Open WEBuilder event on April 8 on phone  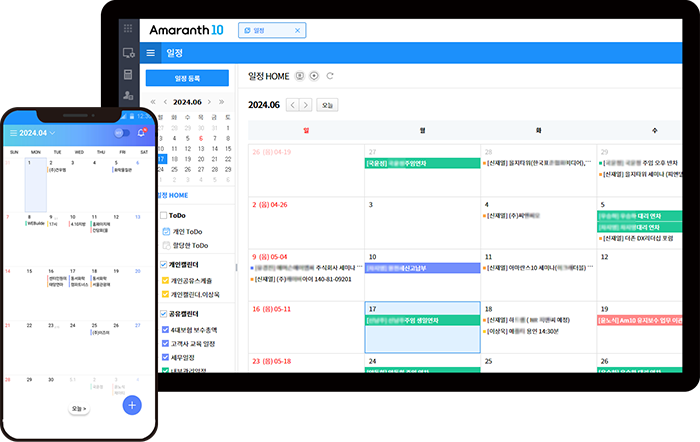point(35,223)
